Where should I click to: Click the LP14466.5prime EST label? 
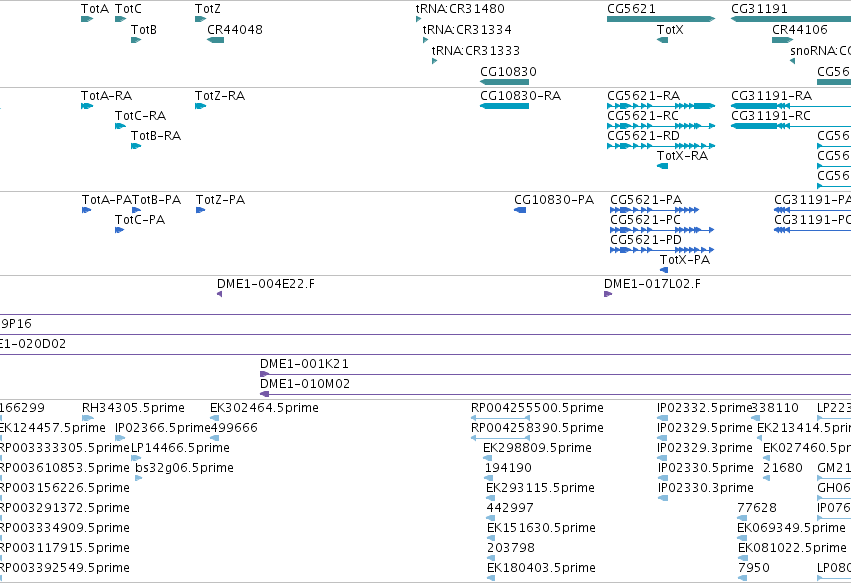tap(180, 448)
